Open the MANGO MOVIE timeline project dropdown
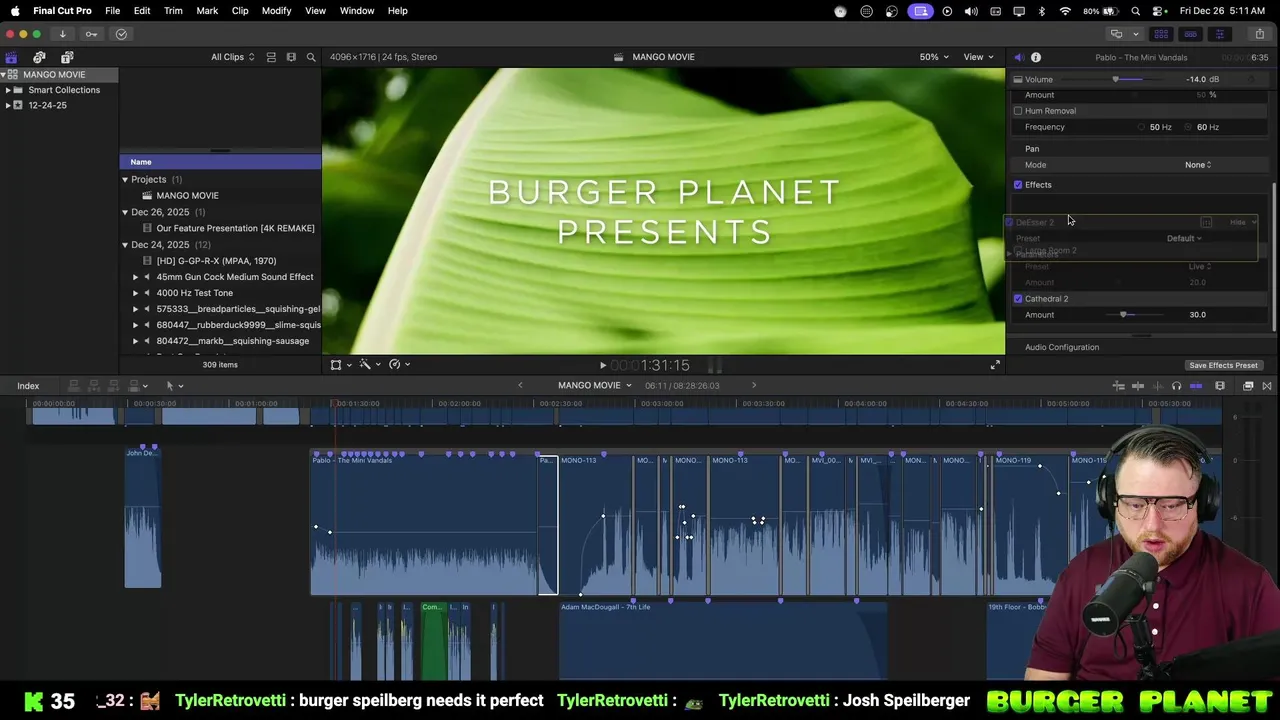Viewport: 1280px width, 720px height. click(x=595, y=386)
